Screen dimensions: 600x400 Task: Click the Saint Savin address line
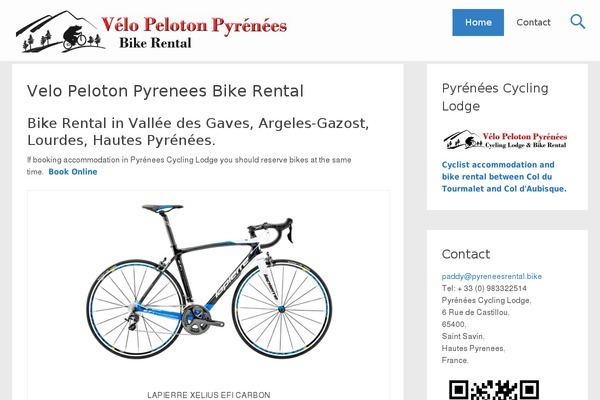click(465, 336)
